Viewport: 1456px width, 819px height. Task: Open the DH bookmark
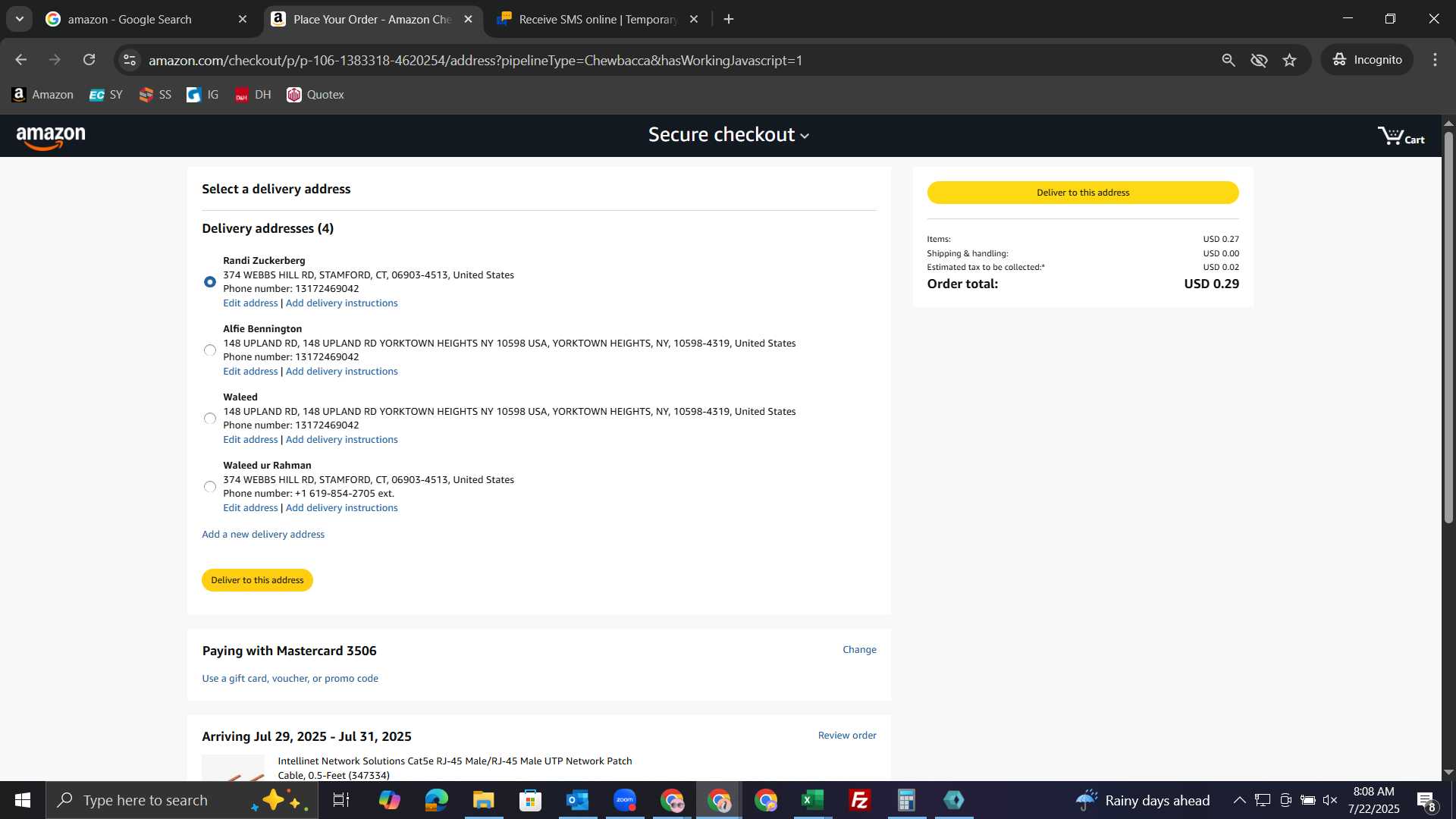253,95
